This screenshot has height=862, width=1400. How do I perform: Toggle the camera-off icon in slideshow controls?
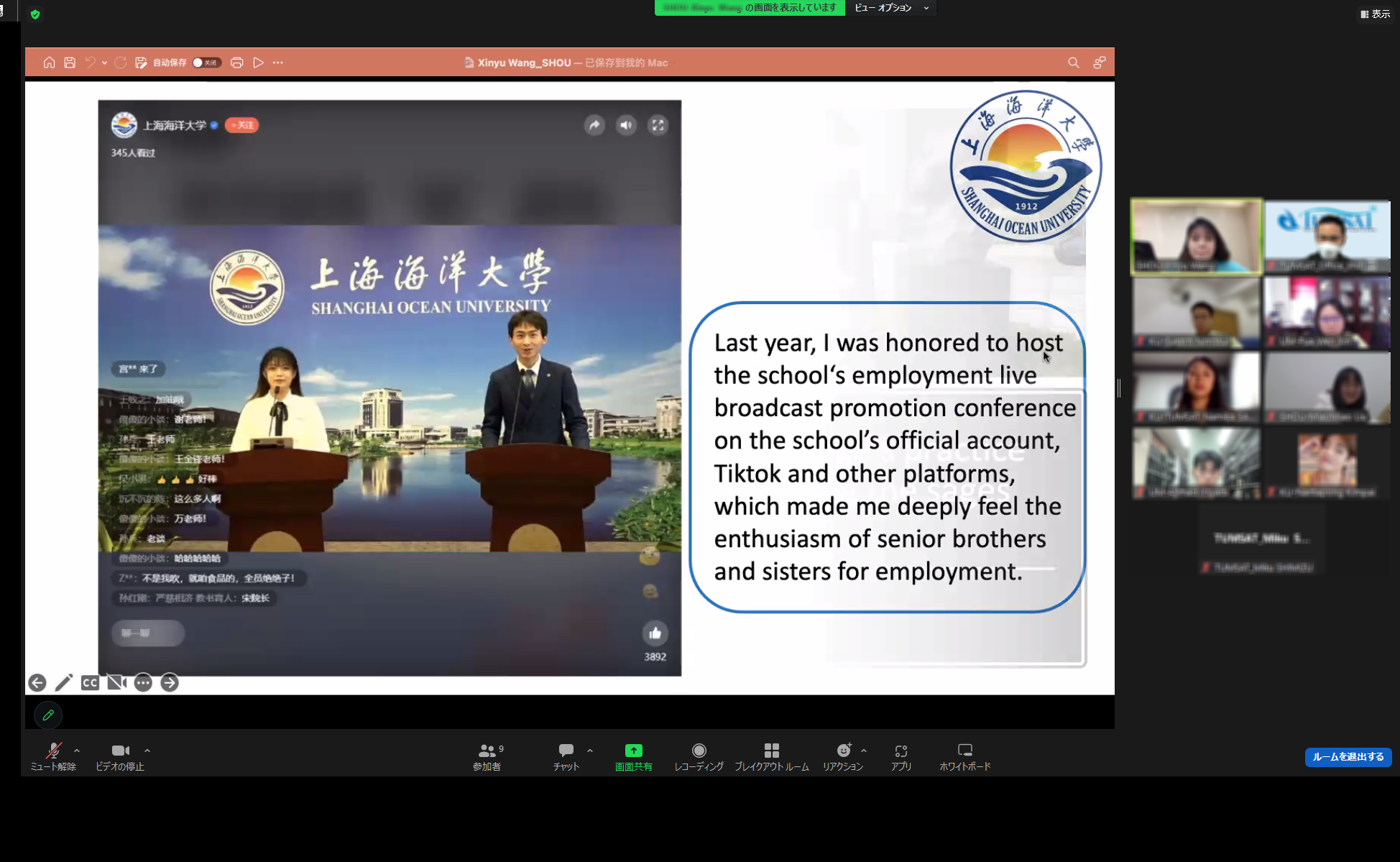116,682
